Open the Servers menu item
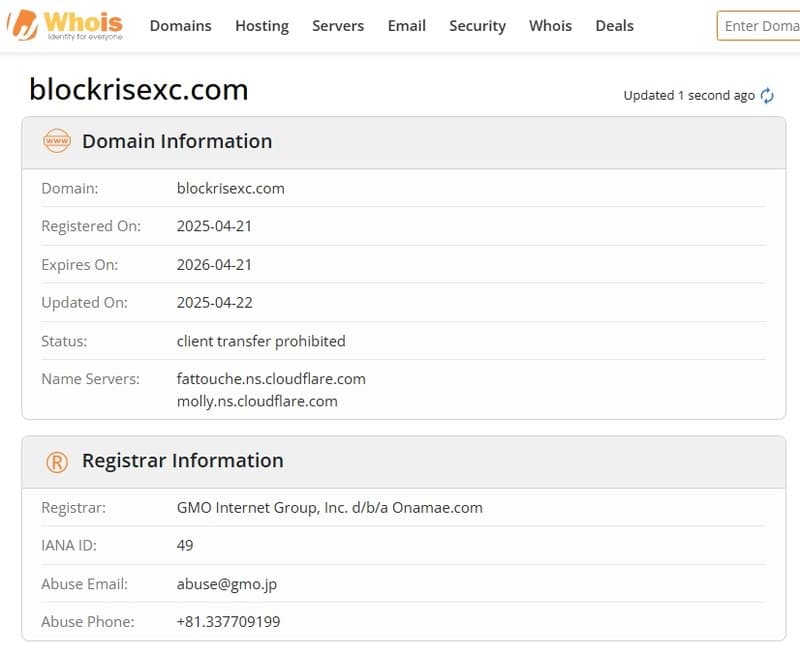Viewport: 800px width, 655px height. pyautogui.click(x=338, y=26)
